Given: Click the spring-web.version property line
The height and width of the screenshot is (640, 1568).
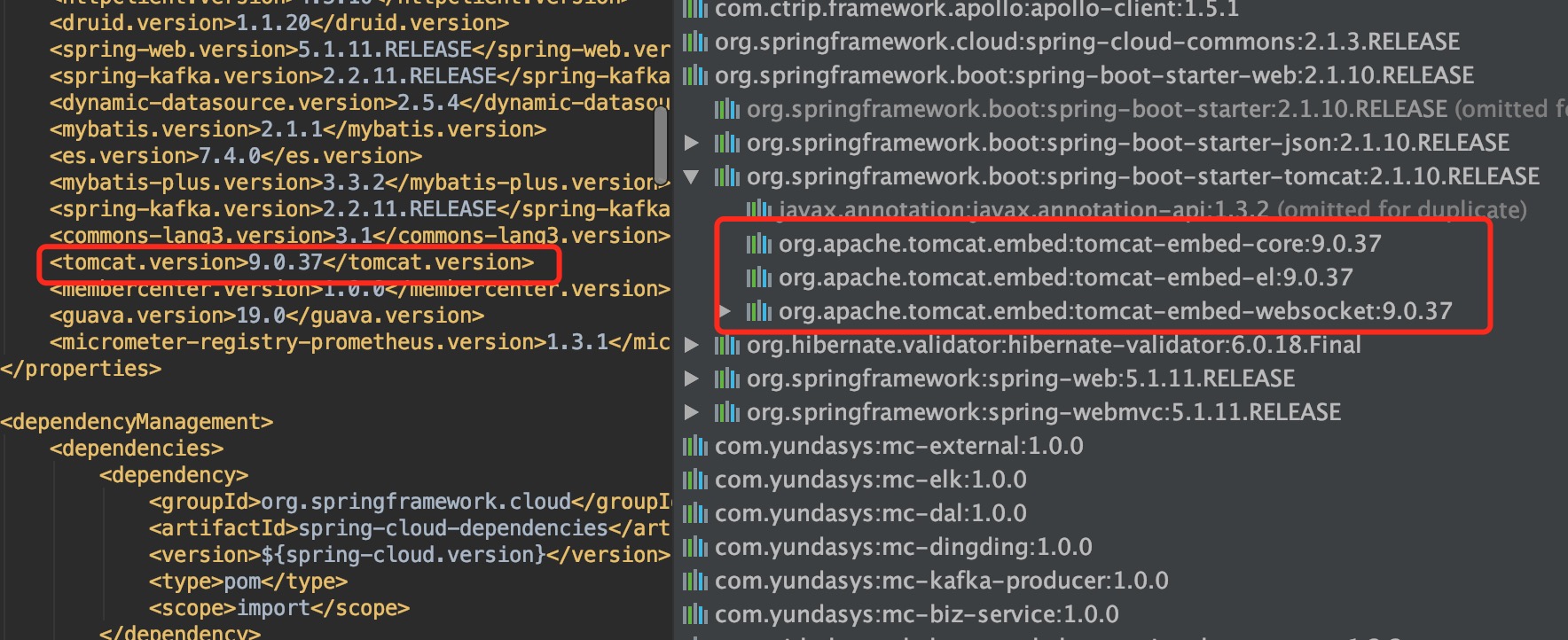Looking at the screenshot, I should [360, 50].
